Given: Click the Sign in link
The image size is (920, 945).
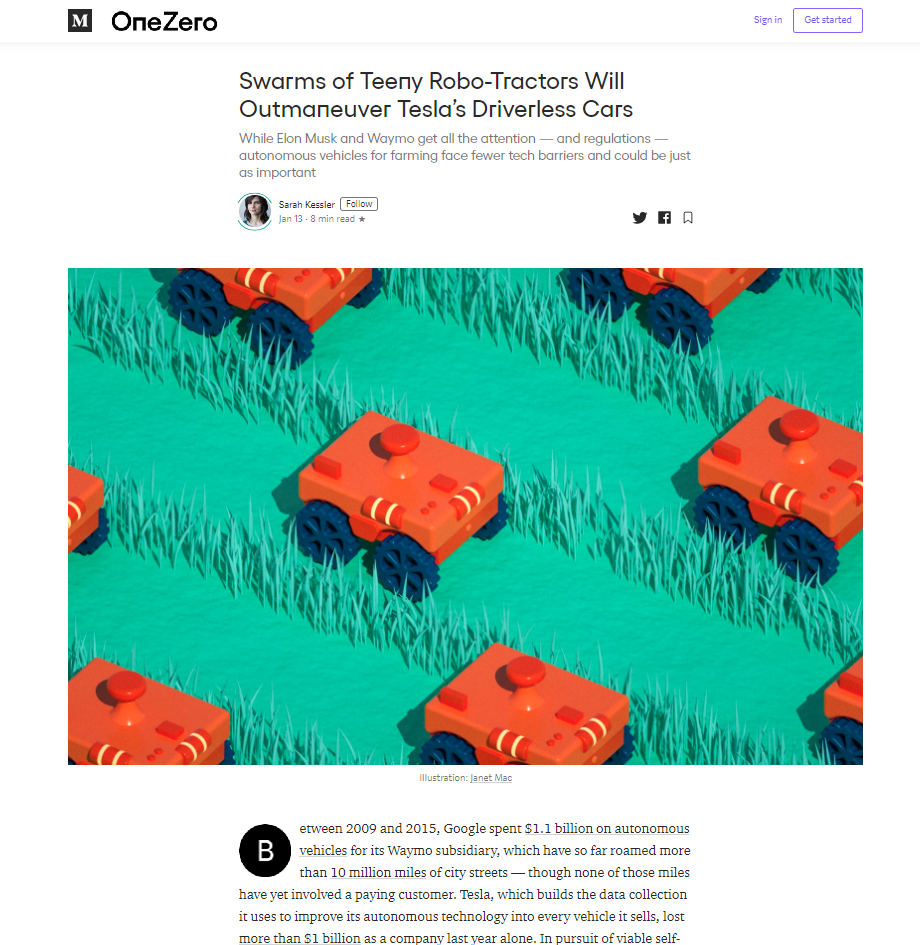Looking at the screenshot, I should point(768,20).
